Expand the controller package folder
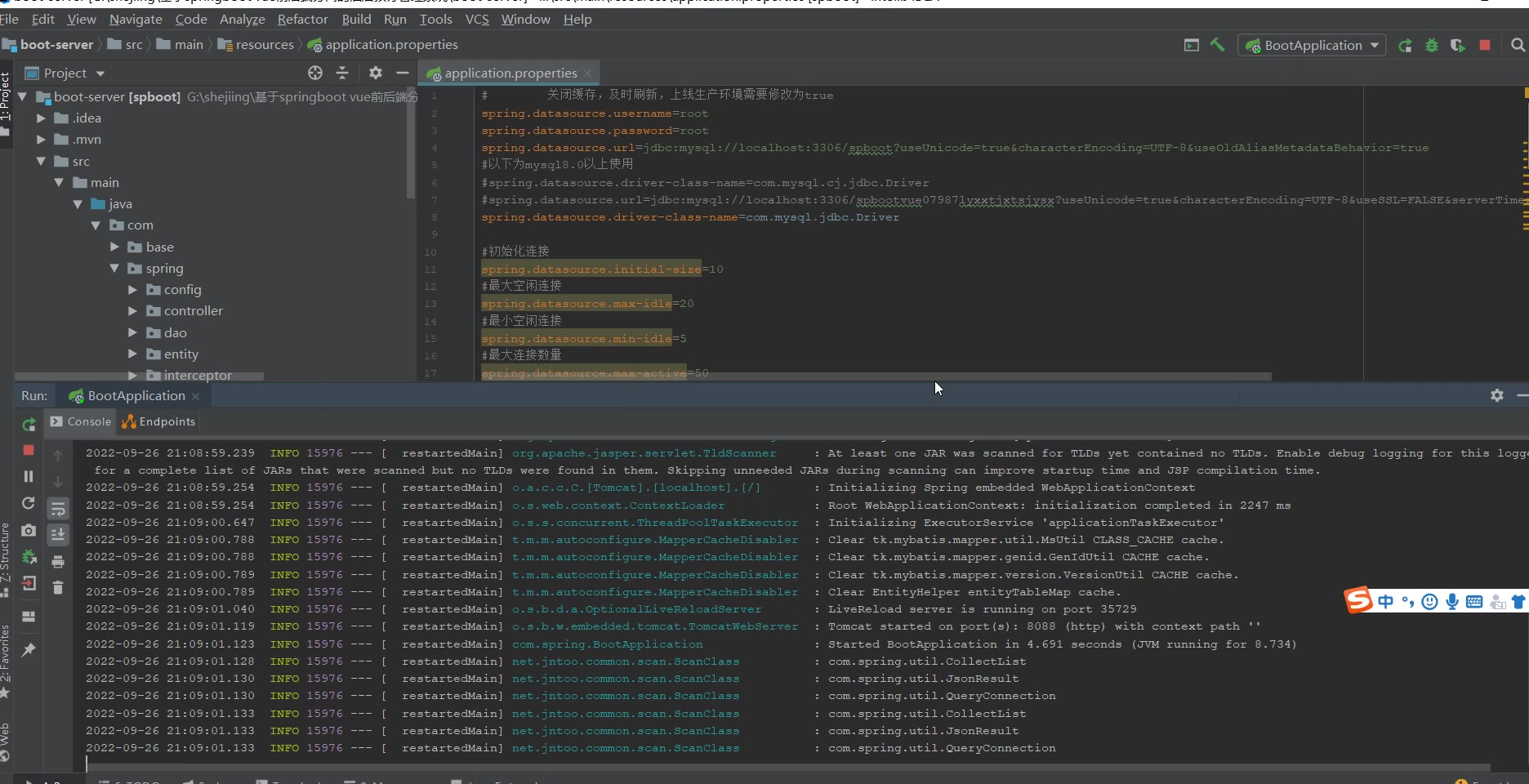 coord(132,311)
